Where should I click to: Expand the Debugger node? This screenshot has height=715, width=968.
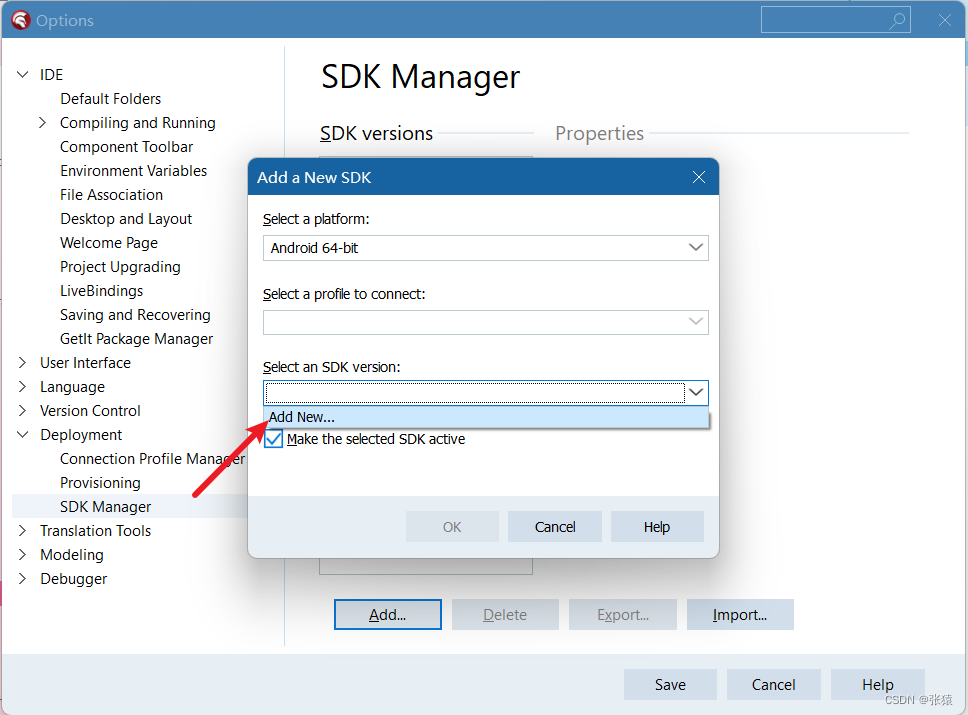(22, 579)
